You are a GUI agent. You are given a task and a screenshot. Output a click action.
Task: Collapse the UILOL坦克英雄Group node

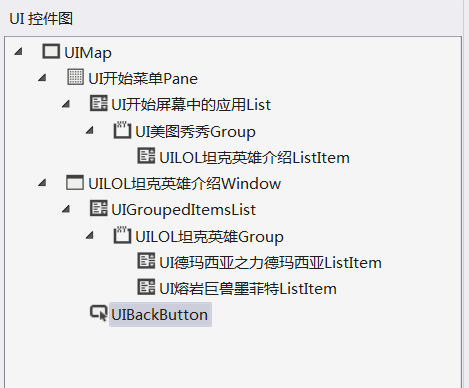click(x=89, y=235)
